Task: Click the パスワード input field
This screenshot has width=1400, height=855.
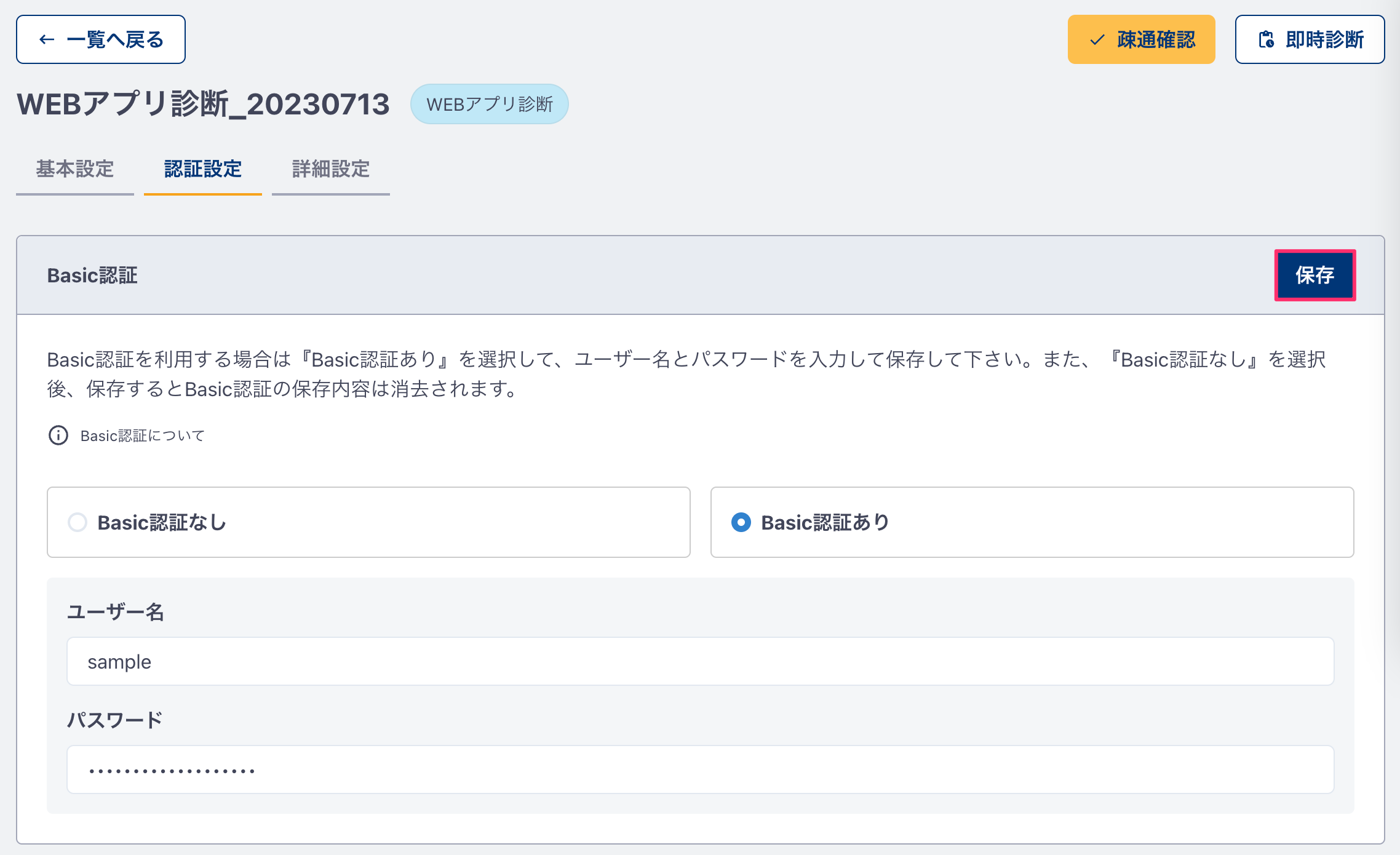Action: [x=700, y=769]
